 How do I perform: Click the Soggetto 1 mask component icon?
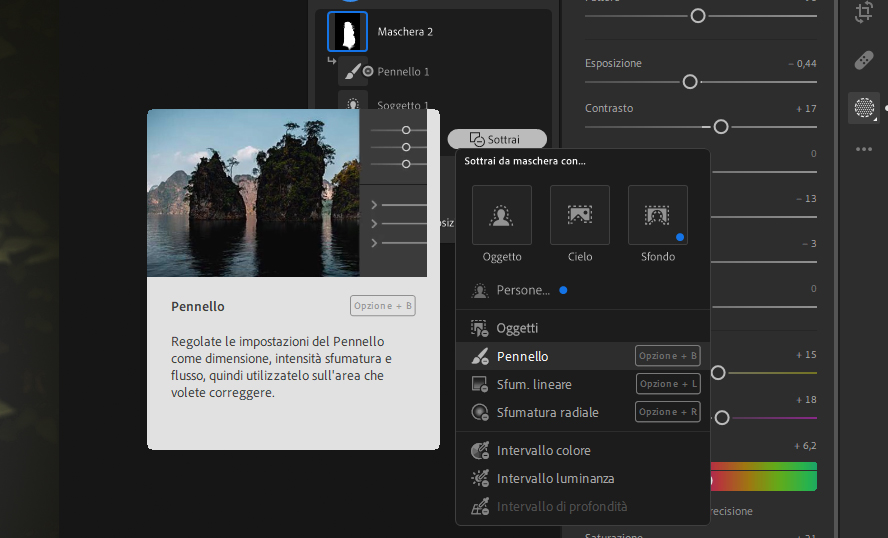[x=352, y=104]
